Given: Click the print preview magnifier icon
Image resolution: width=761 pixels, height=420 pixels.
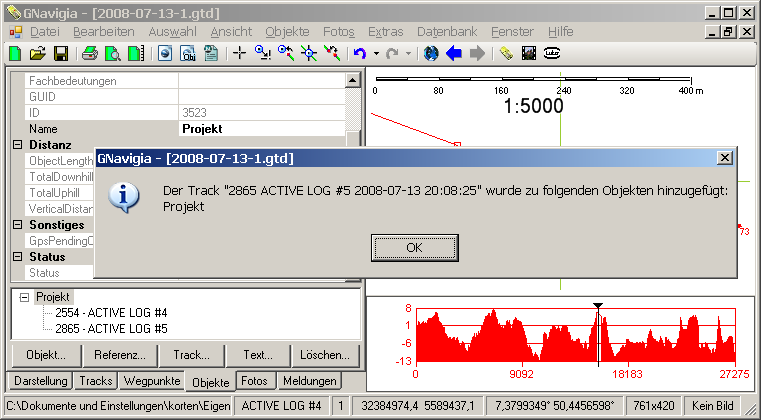Looking at the screenshot, I should coord(113,53).
